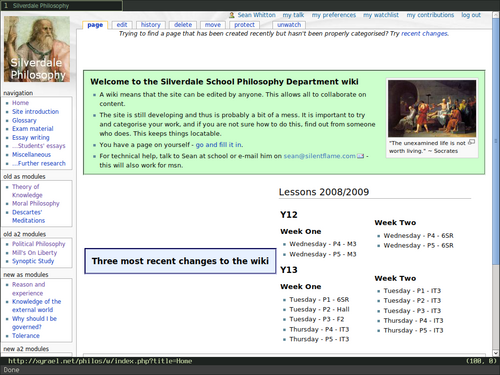Open Theory of Knowledge module link

tap(27, 191)
